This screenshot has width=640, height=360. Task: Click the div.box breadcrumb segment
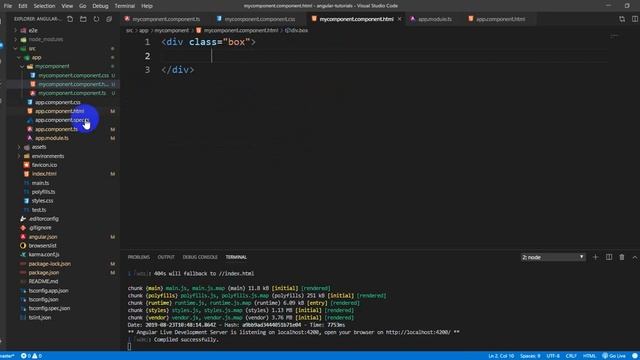(x=296, y=30)
